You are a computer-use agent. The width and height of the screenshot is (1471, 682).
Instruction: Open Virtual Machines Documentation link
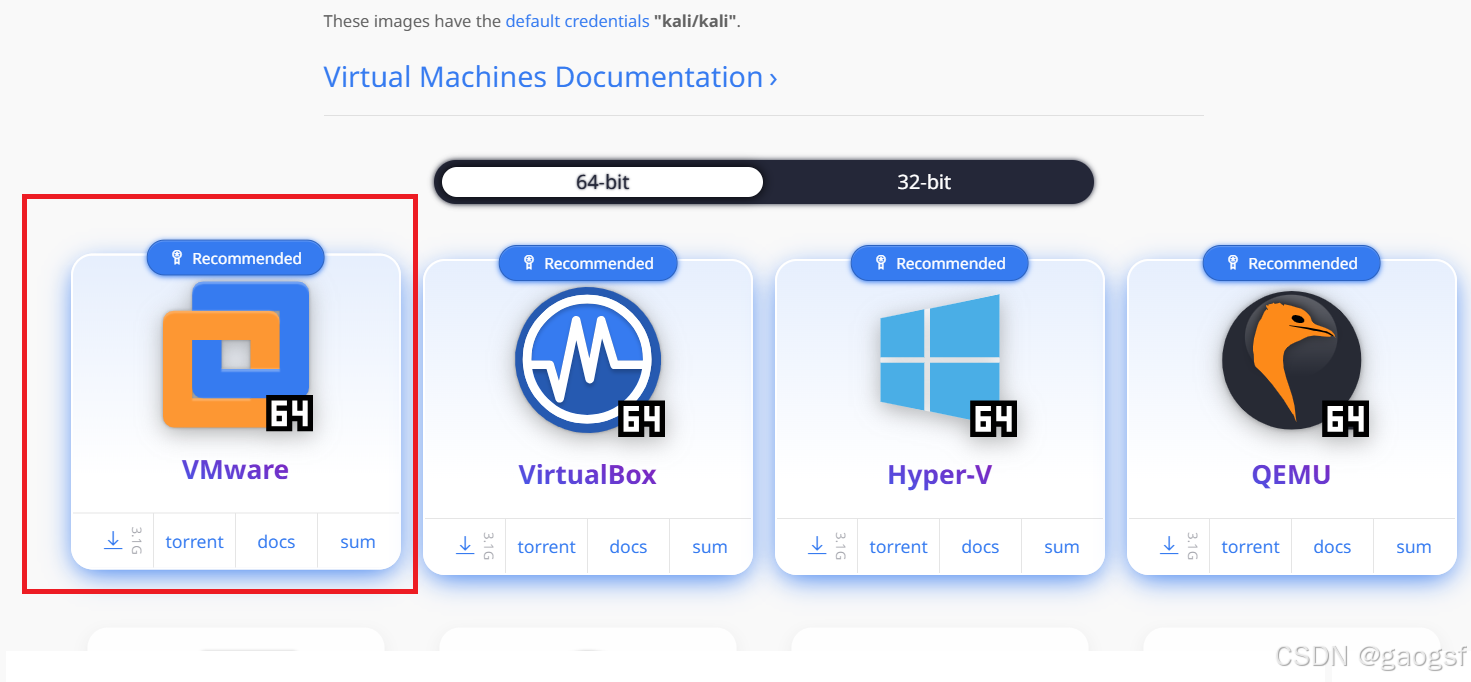point(550,77)
